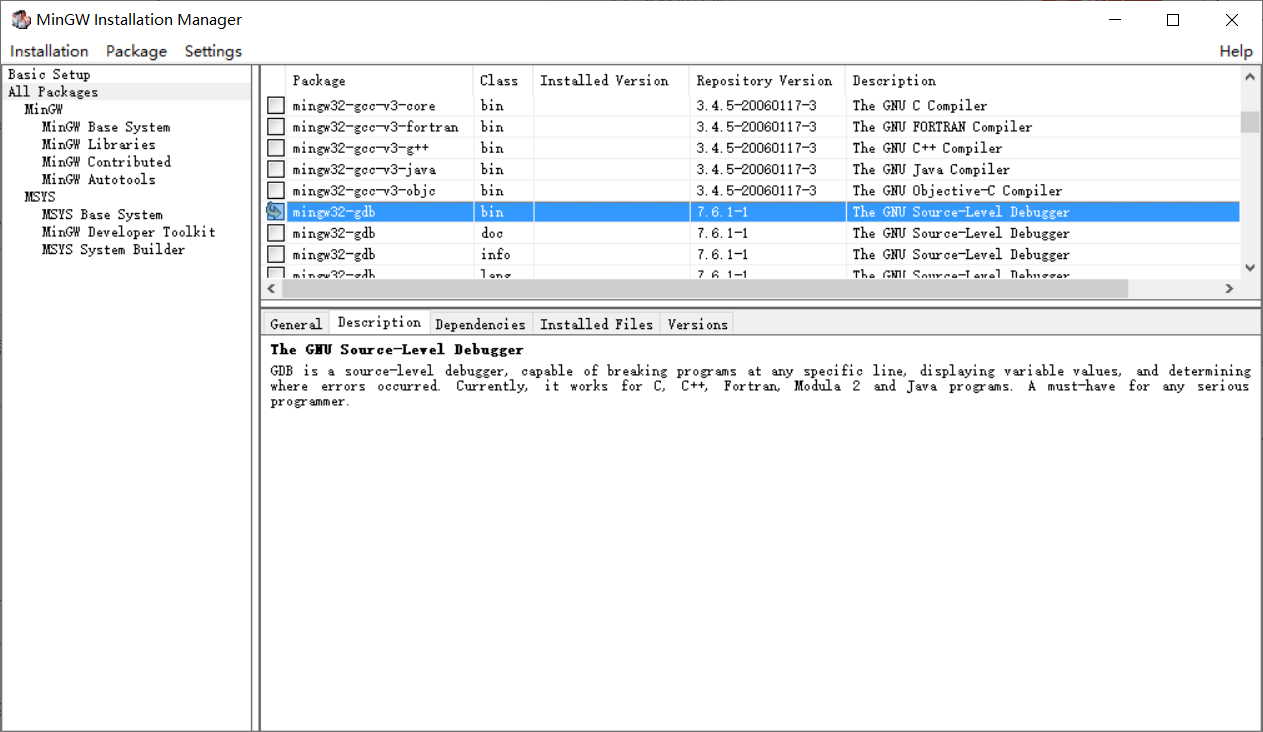Select Basic Setup in the left tree

[x=49, y=74]
